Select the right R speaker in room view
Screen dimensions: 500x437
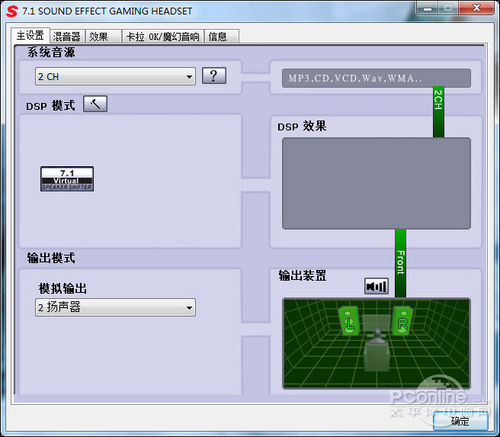403,321
